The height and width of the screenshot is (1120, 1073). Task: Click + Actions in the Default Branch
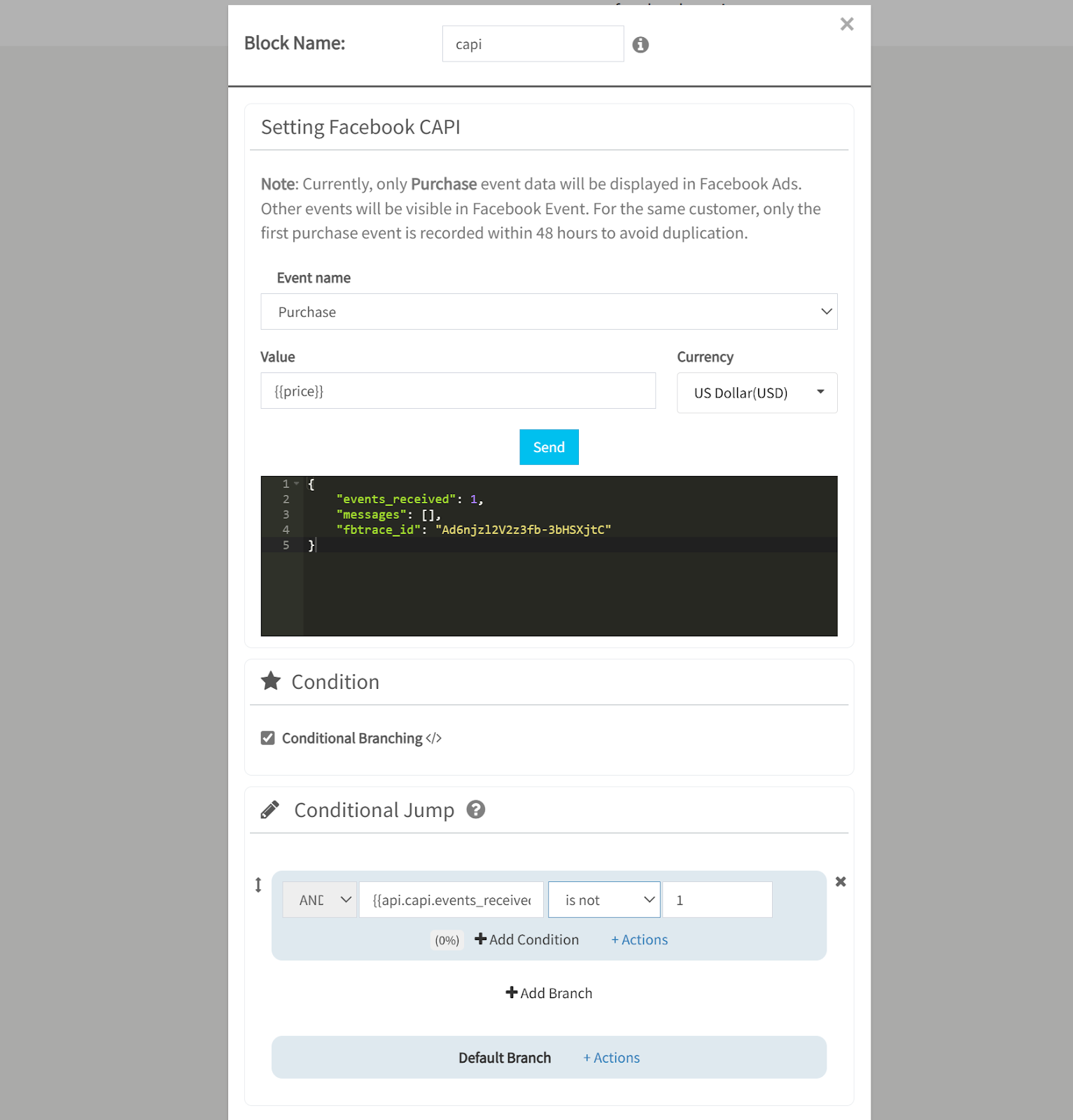(x=612, y=1058)
